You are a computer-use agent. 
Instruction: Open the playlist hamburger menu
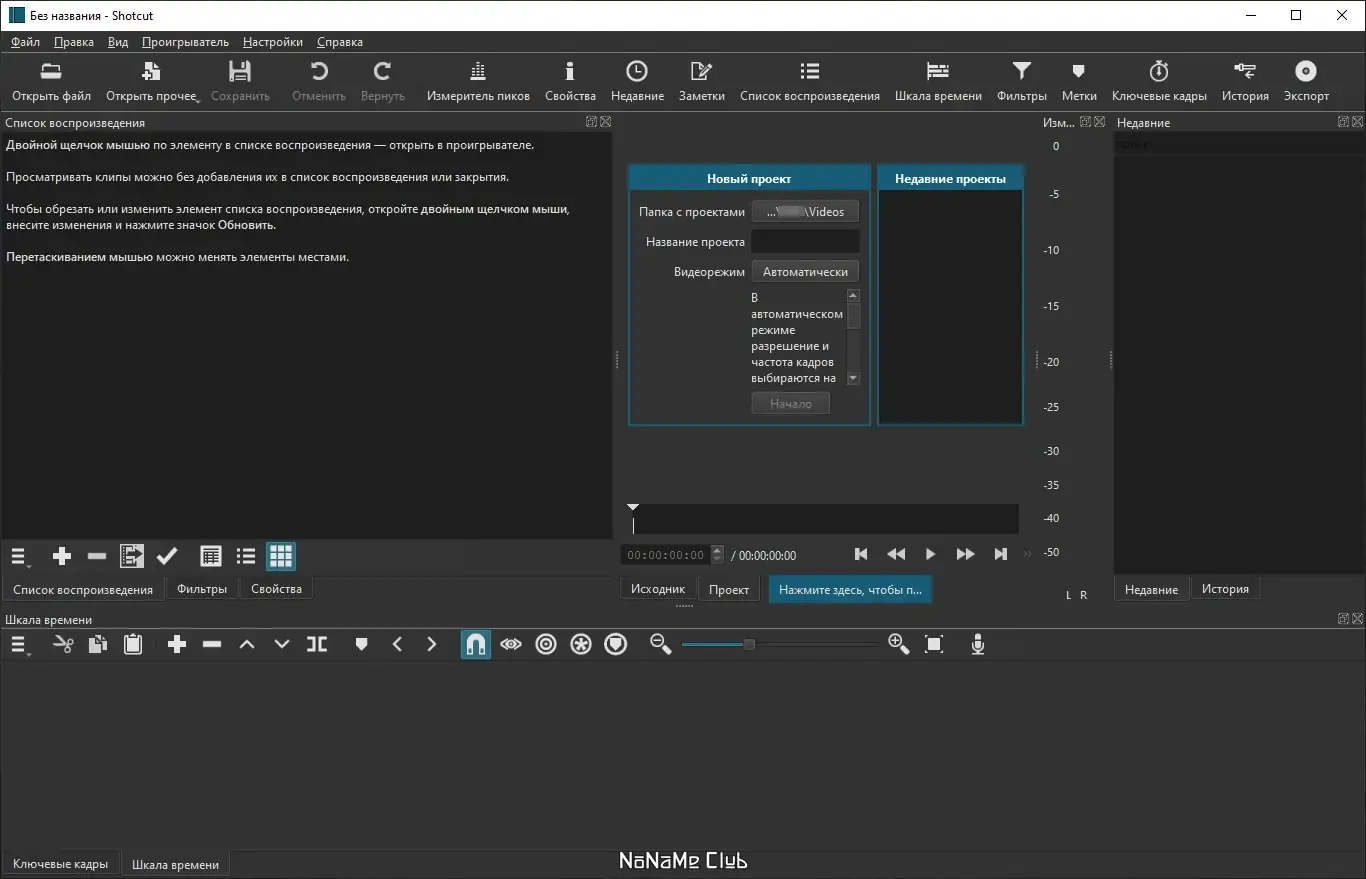coord(20,556)
